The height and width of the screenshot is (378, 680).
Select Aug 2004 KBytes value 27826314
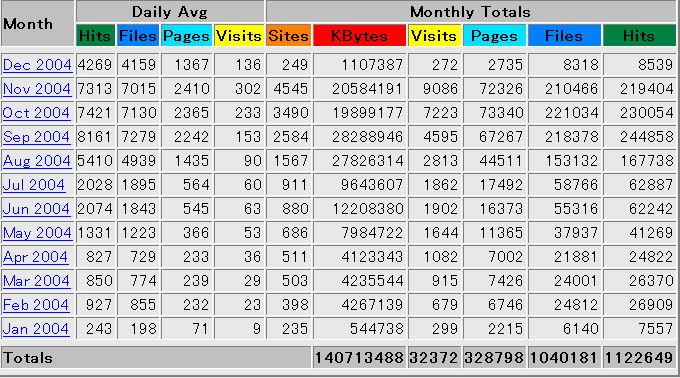coord(368,161)
